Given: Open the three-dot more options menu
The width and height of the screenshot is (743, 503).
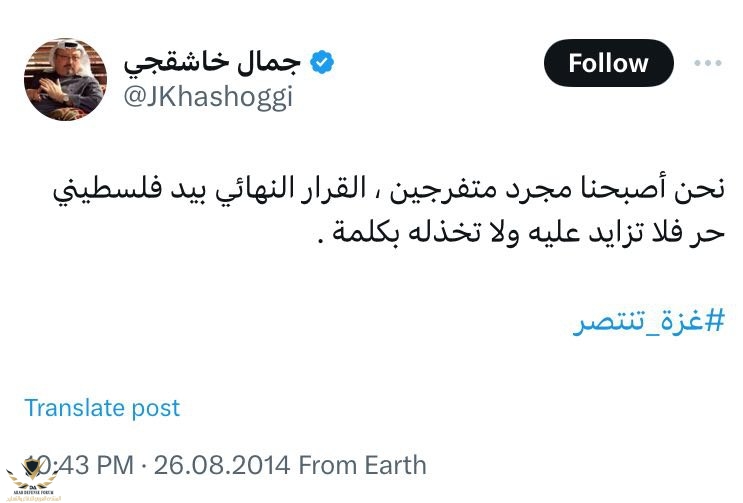Looking at the screenshot, I should [x=708, y=63].
